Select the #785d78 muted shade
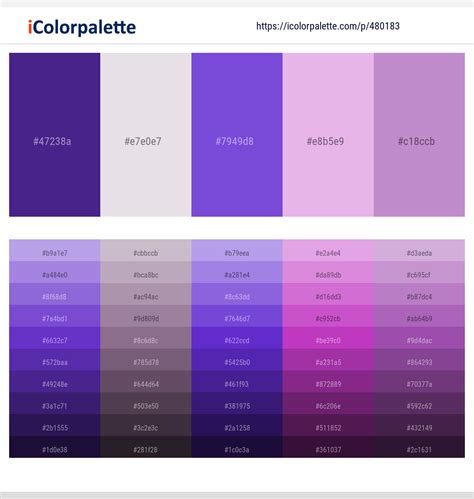The height and width of the screenshot is (499, 474). pos(146,360)
